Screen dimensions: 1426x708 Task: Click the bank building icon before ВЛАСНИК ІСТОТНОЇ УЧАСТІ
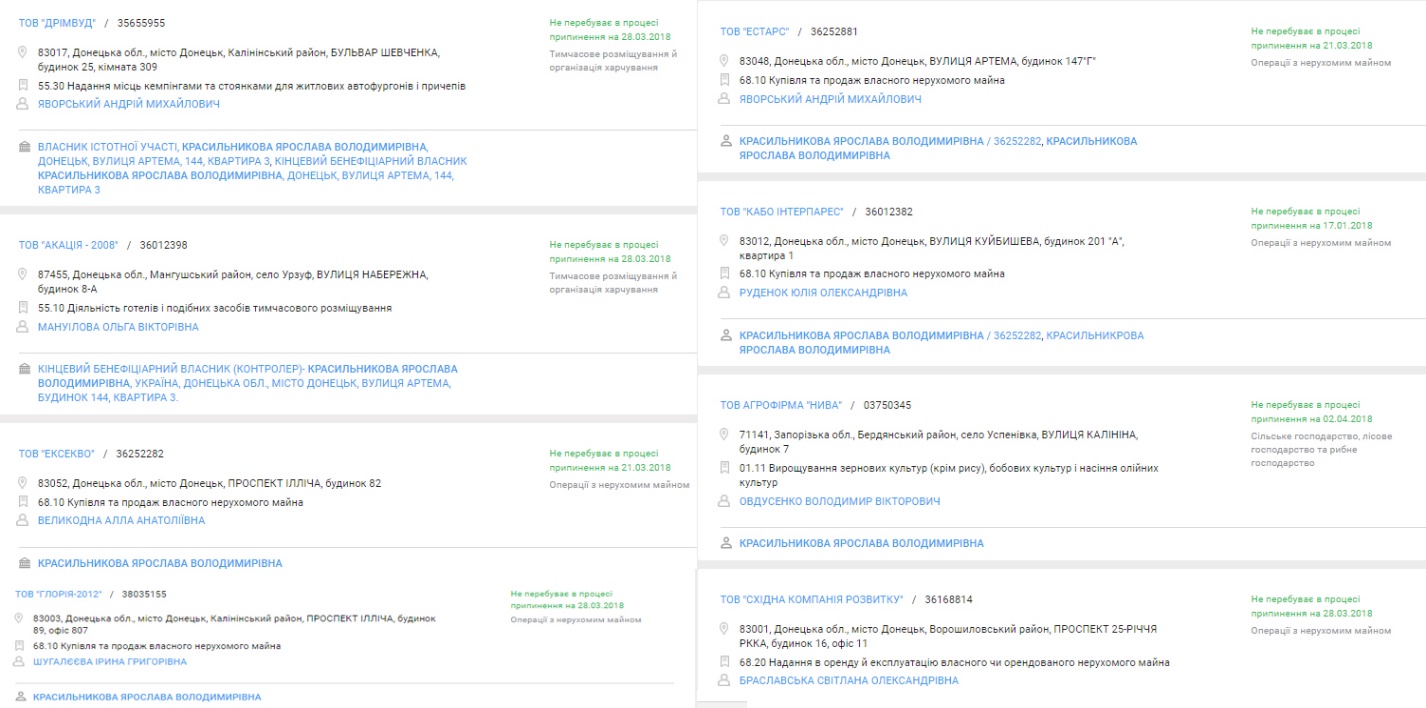coord(24,147)
